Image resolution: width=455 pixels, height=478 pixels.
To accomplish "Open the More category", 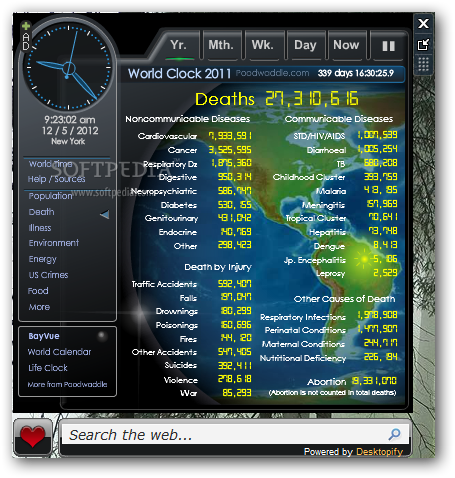I will coord(39,307).
